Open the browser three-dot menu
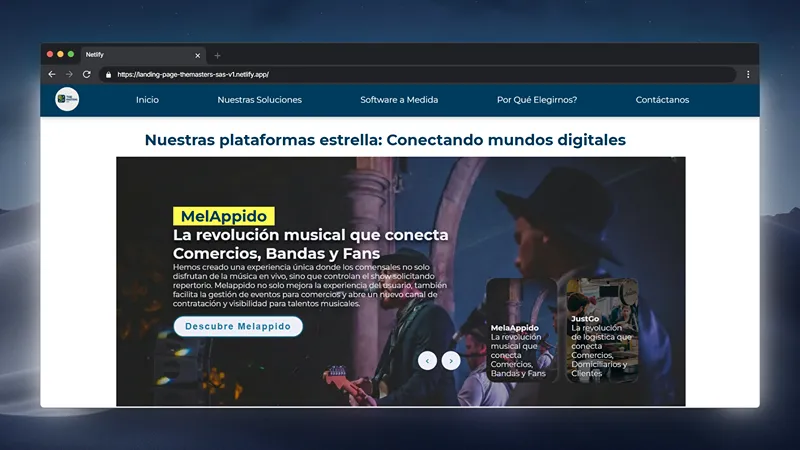Image resolution: width=800 pixels, height=450 pixels. [x=748, y=74]
